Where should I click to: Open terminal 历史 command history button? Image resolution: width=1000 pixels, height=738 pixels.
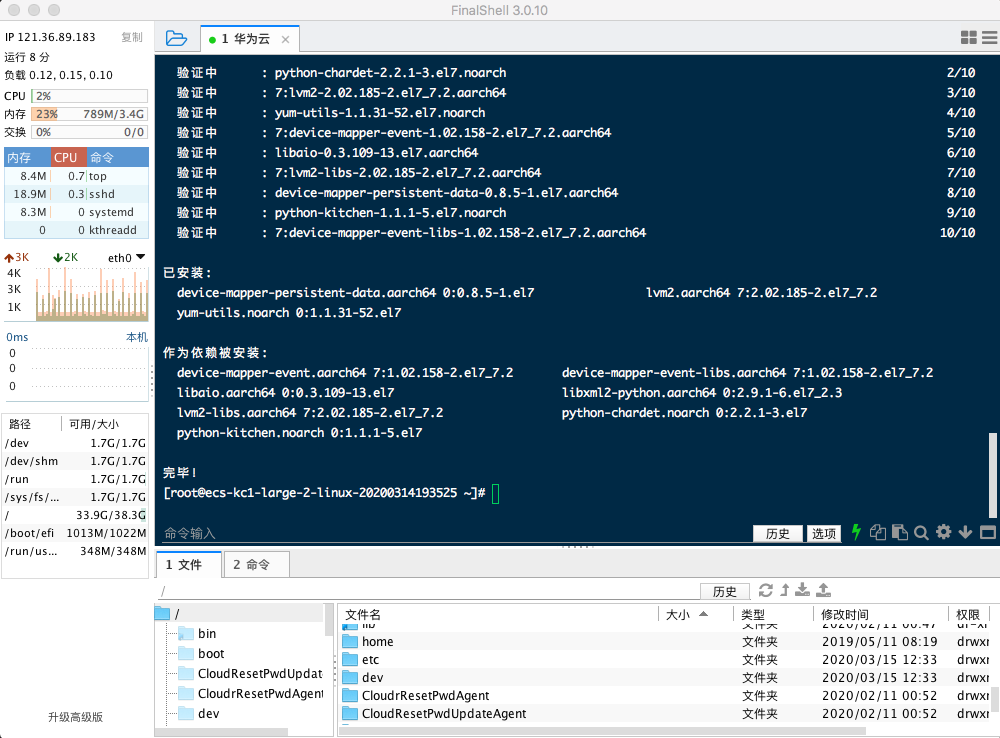(x=777, y=533)
